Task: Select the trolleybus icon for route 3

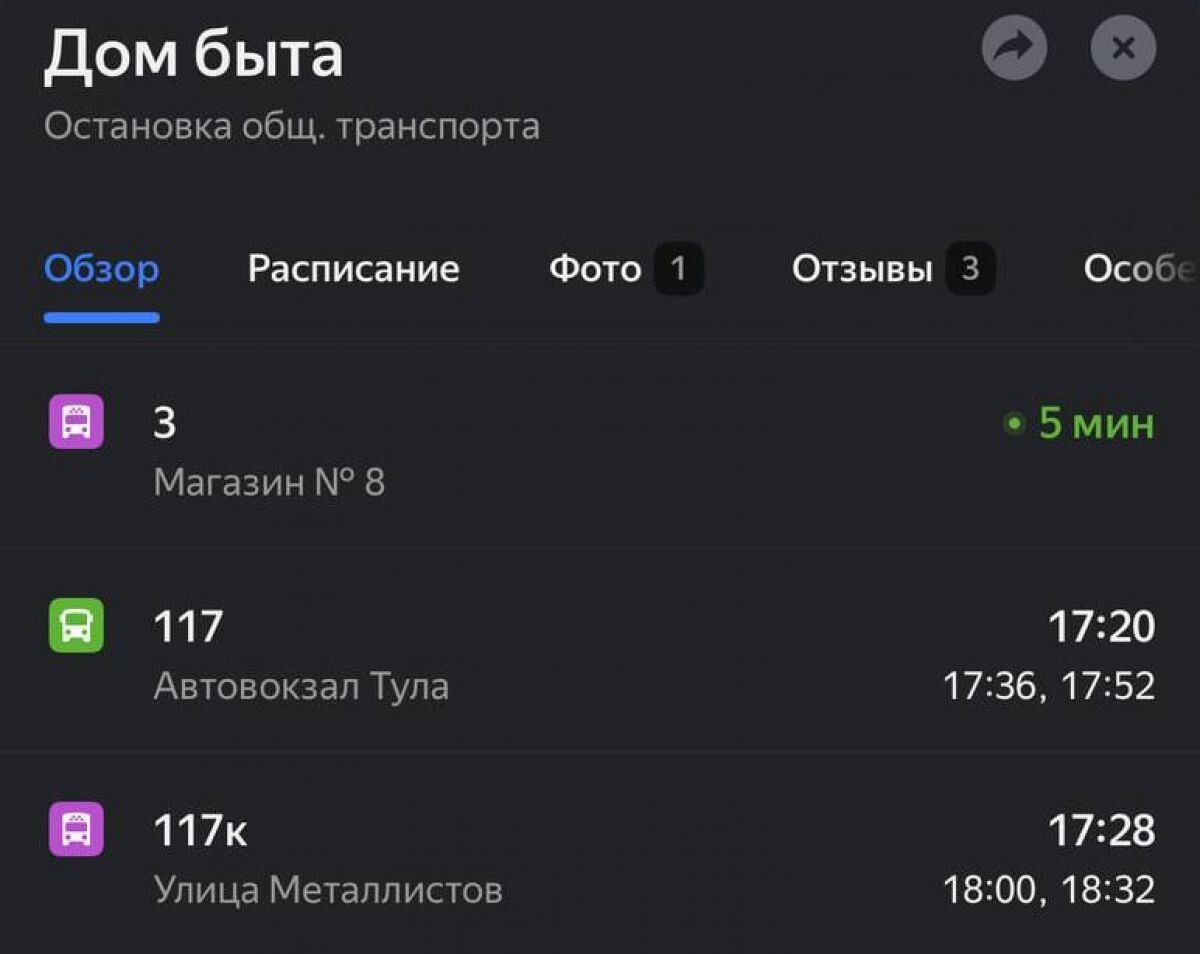Action: click(x=75, y=421)
